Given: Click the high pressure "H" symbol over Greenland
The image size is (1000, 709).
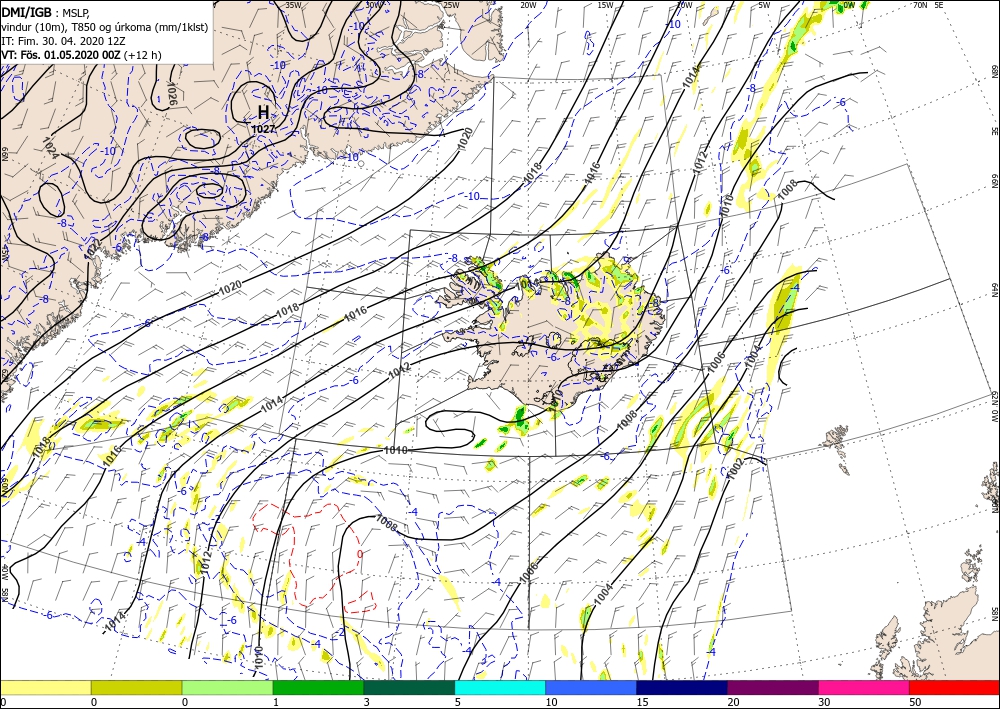Looking at the screenshot, I should coord(263,113).
